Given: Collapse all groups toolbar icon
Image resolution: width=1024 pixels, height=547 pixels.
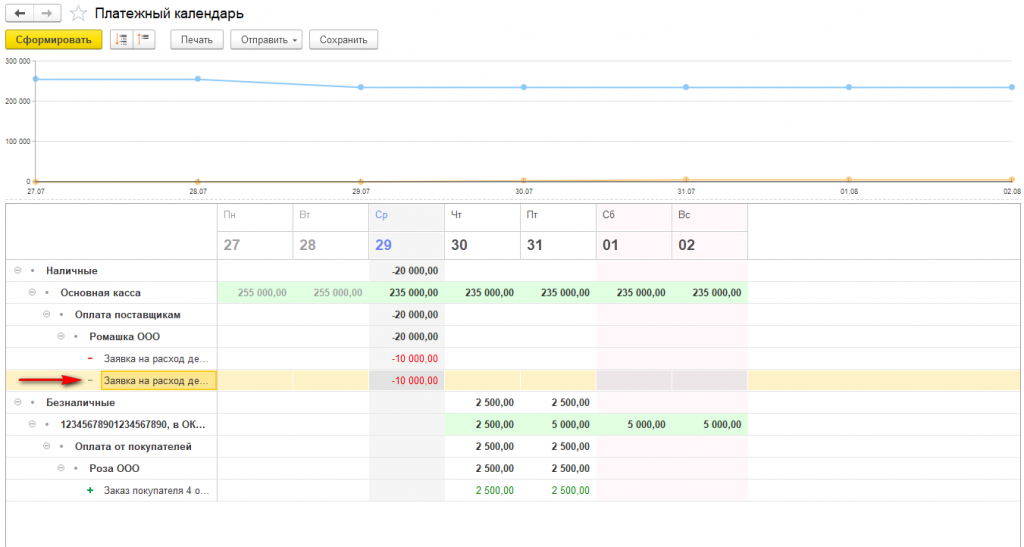Looking at the screenshot, I should coord(144,40).
